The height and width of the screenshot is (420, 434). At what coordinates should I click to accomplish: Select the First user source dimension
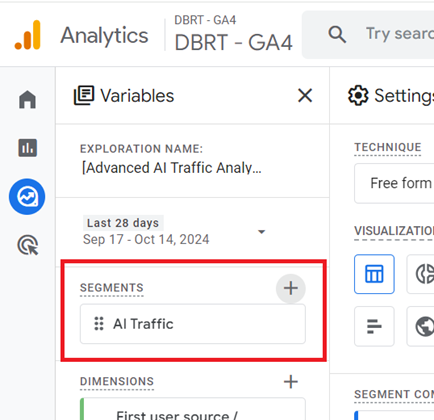coord(193,409)
